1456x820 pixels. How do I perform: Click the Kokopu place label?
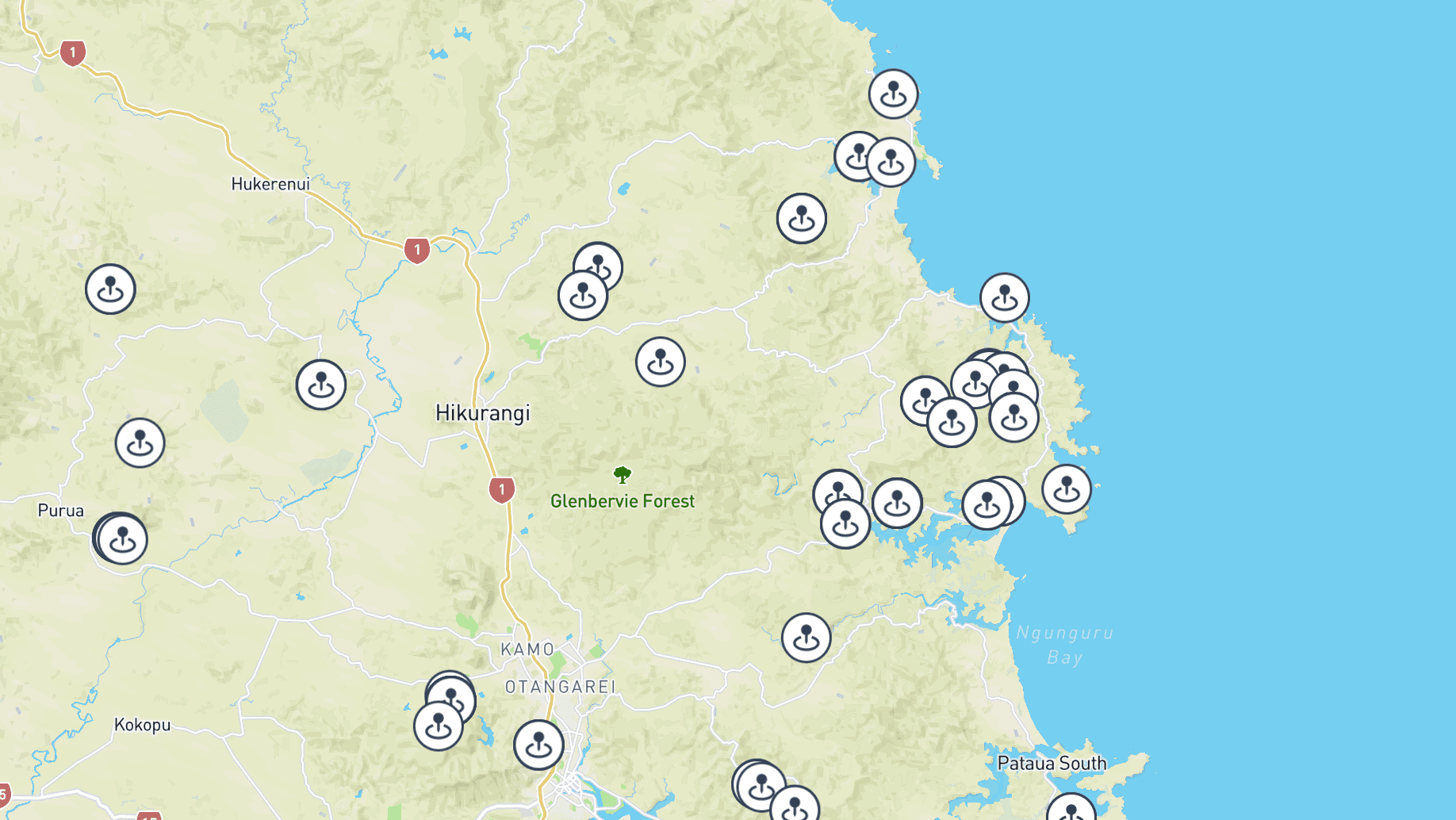tap(143, 725)
